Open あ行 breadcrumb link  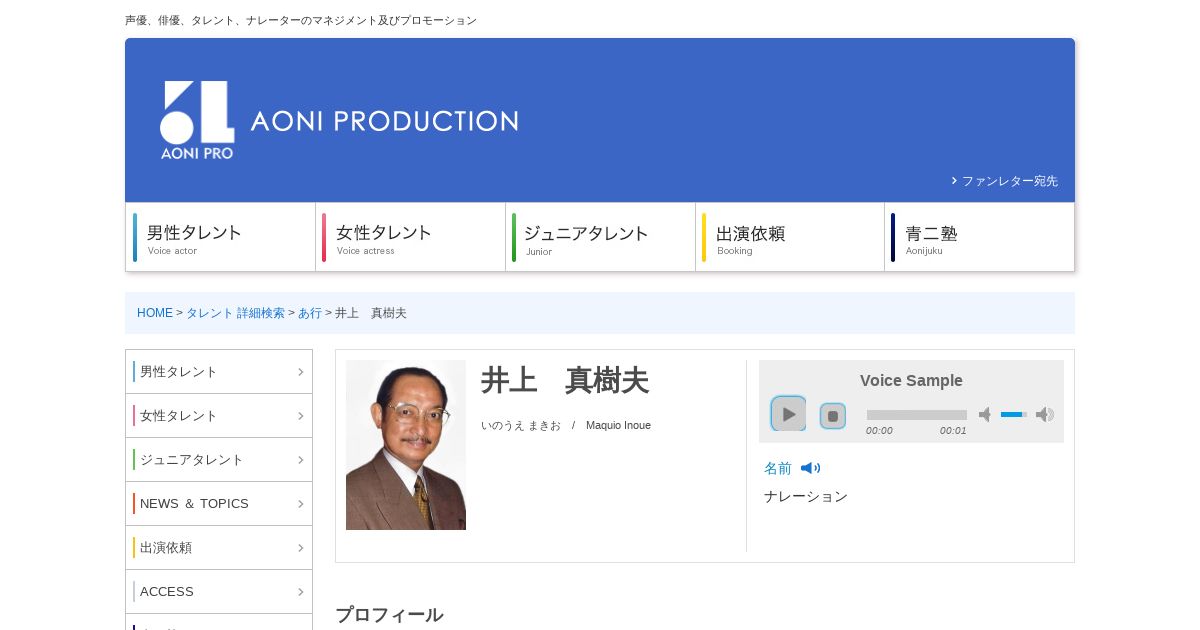tap(310, 313)
